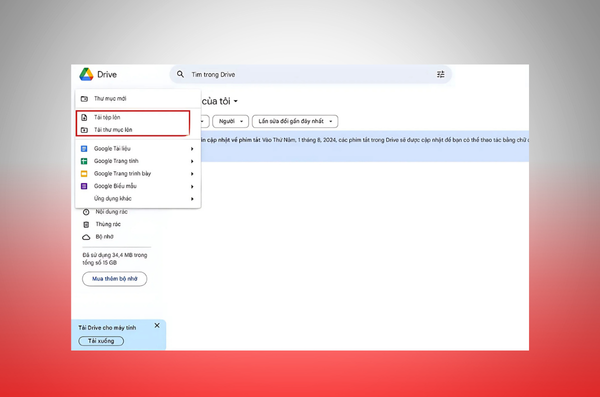Click the file upload icon
600x397 pixels.
(84, 118)
